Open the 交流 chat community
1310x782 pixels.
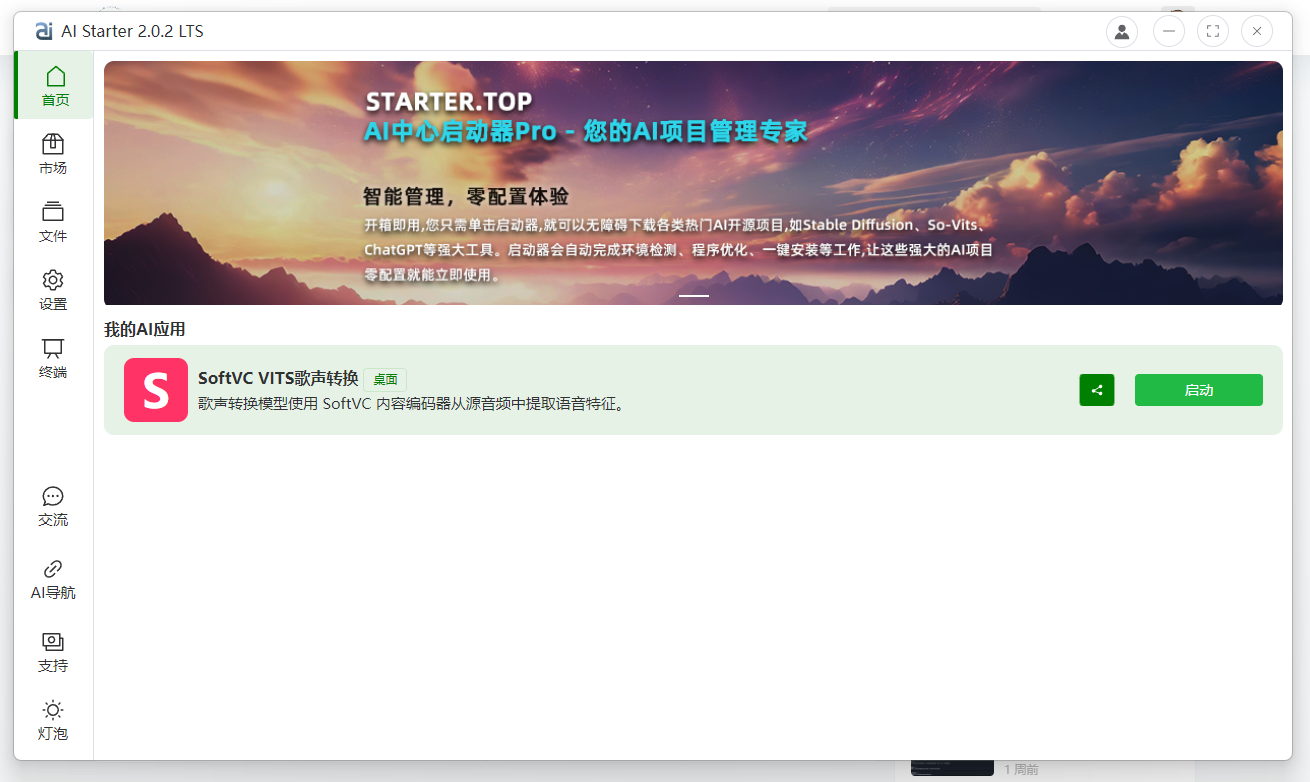click(x=53, y=506)
